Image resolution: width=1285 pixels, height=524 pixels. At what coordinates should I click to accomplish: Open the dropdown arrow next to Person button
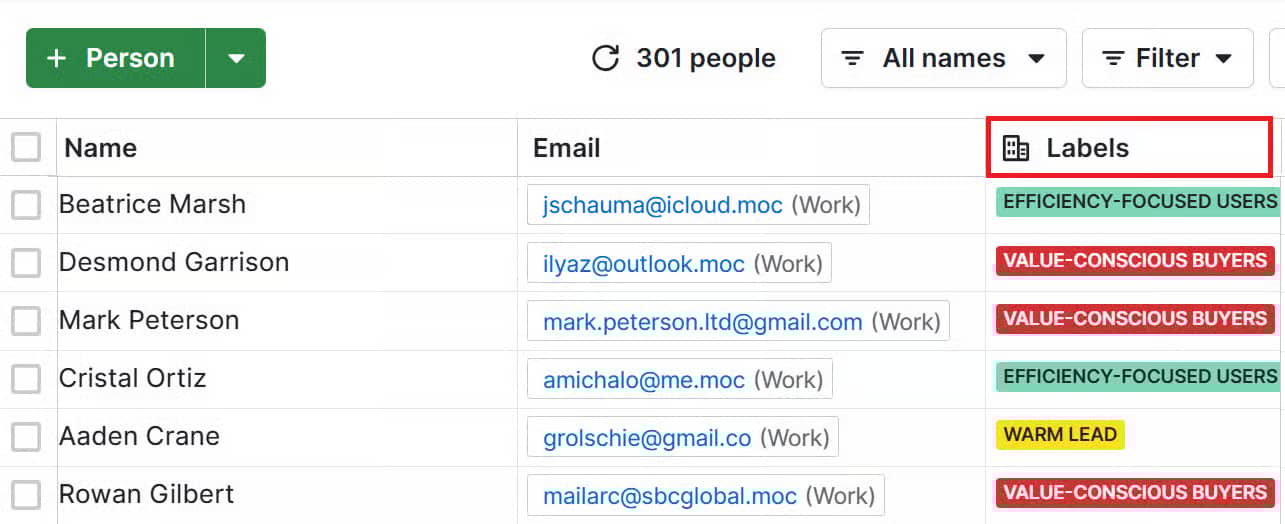click(236, 58)
